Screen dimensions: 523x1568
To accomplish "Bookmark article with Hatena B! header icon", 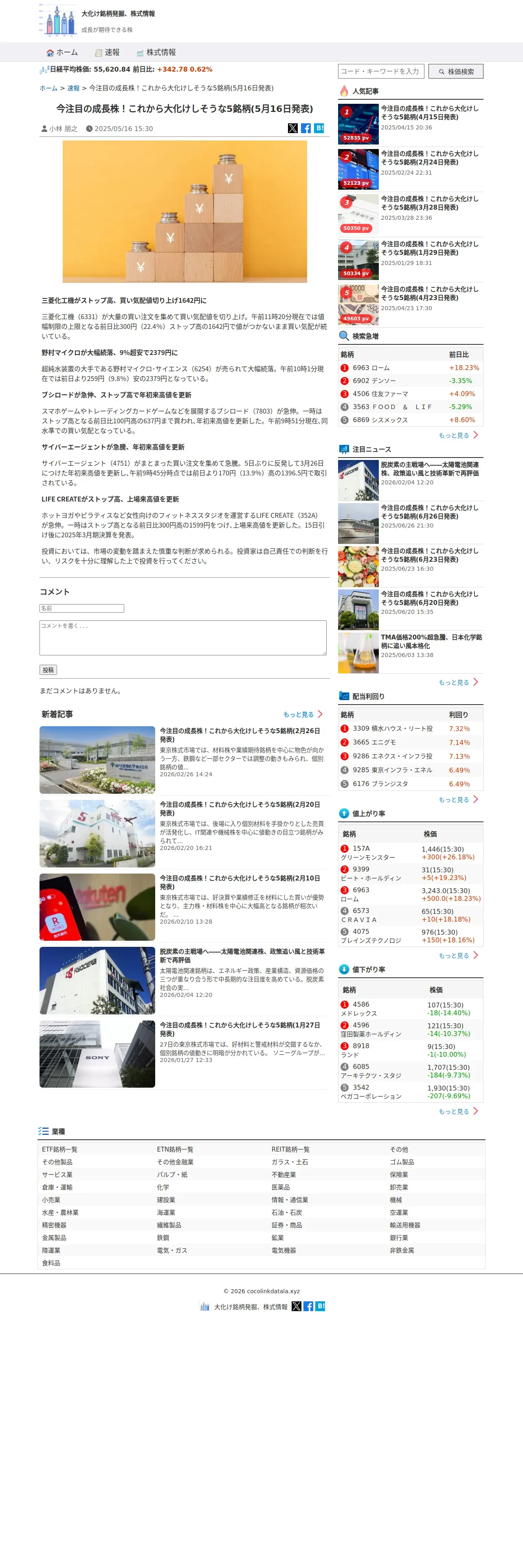I will (x=319, y=128).
